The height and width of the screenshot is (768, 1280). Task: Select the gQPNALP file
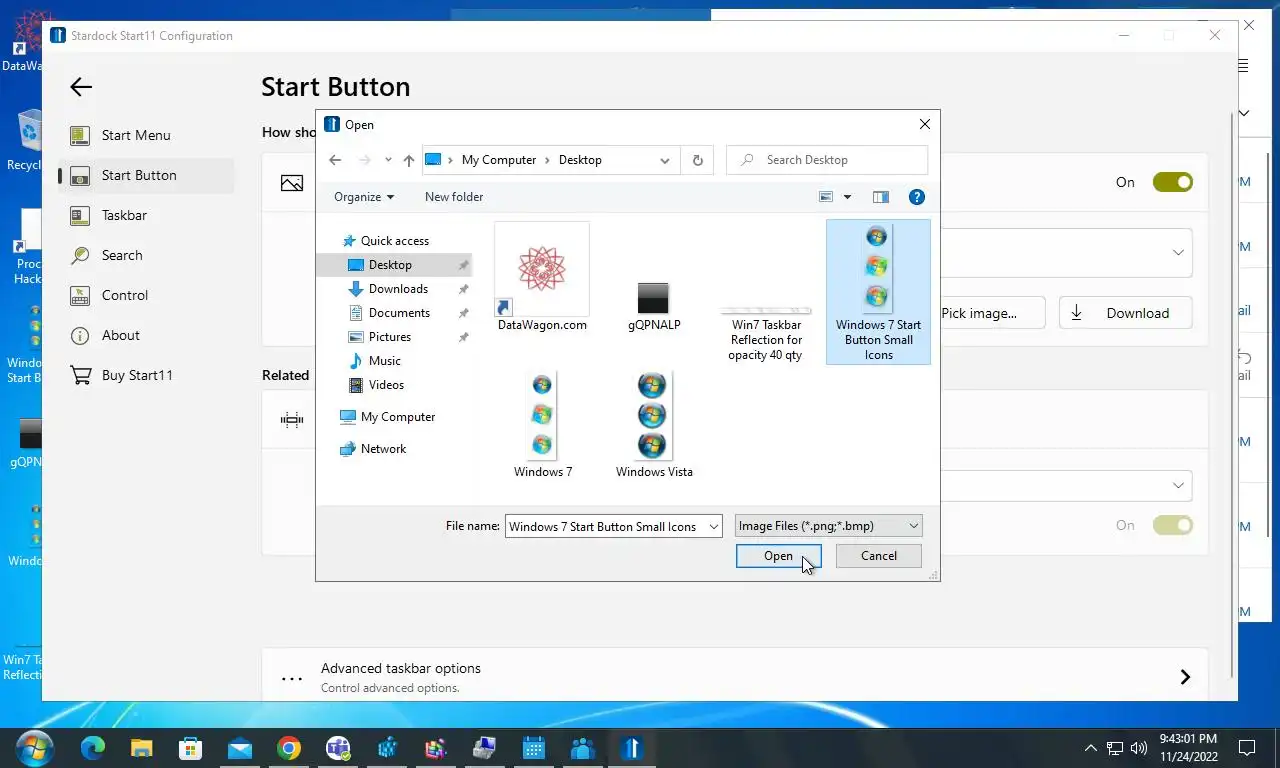point(654,306)
